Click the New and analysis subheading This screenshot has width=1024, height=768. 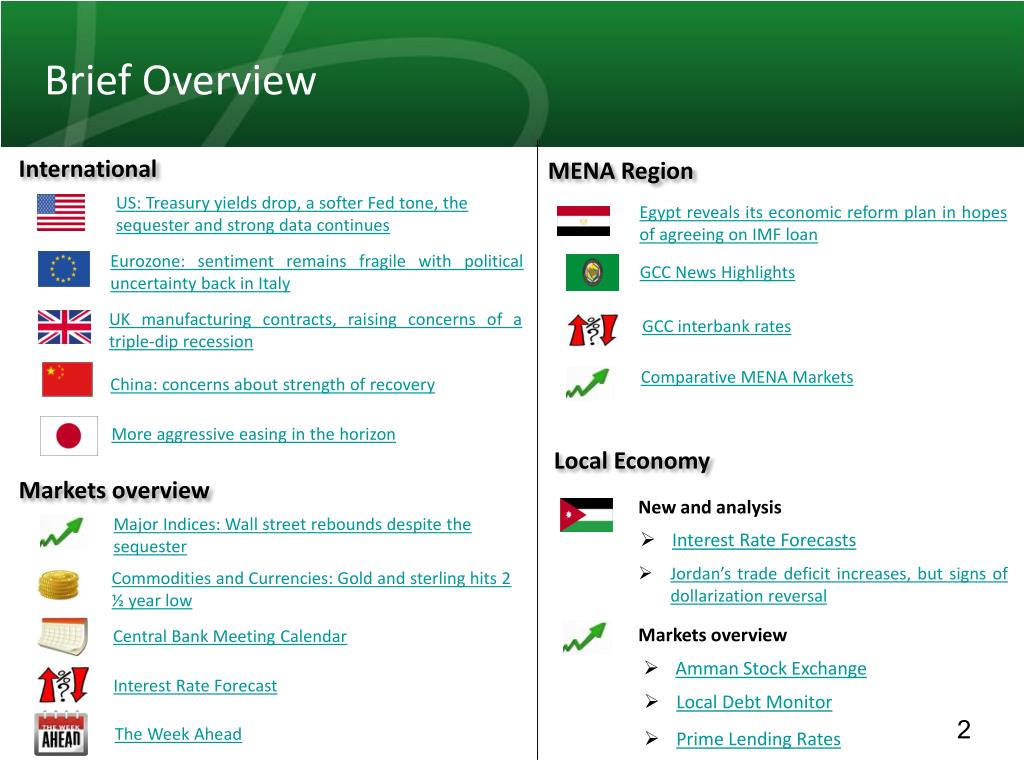point(710,507)
